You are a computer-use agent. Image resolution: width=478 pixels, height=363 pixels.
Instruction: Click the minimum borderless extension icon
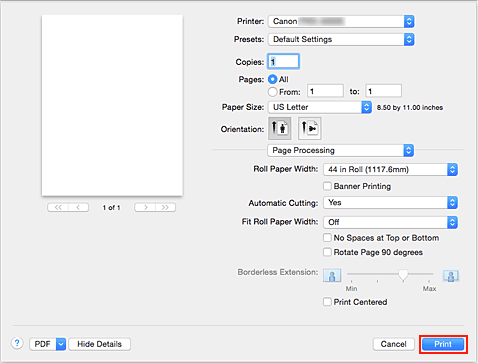(x=332, y=276)
